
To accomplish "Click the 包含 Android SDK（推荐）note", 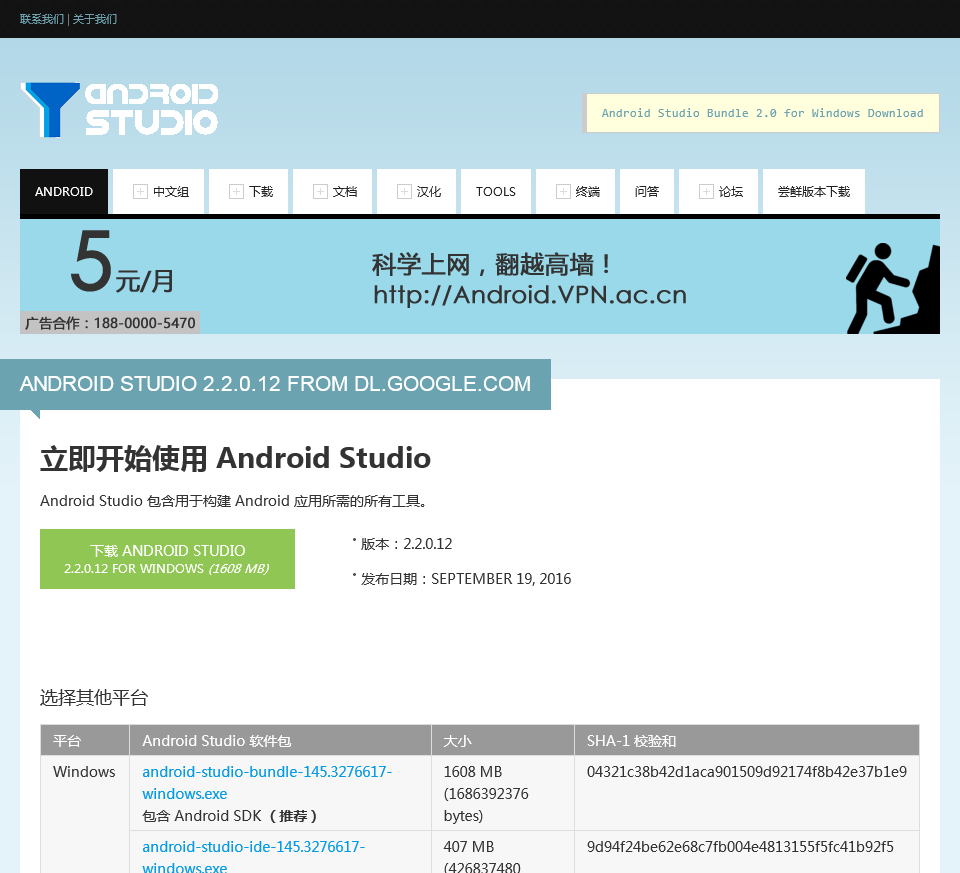I will (230, 815).
